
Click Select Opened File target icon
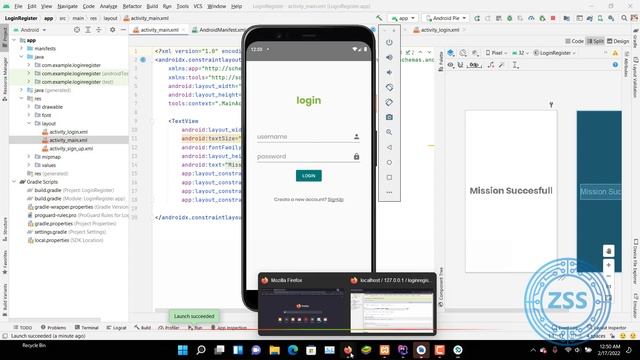click(77, 30)
